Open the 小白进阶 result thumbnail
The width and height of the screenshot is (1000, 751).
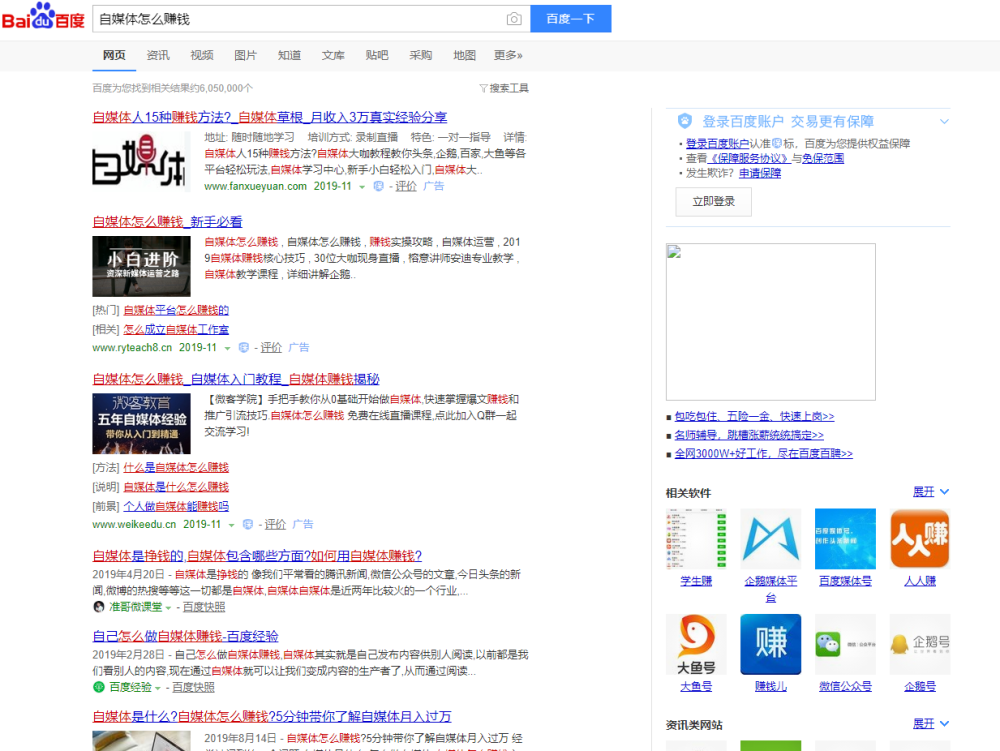(x=141, y=266)
